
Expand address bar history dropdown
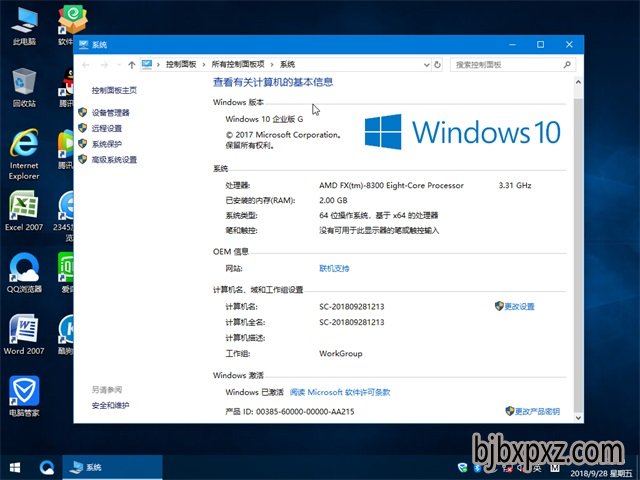[x=427, y=65]
